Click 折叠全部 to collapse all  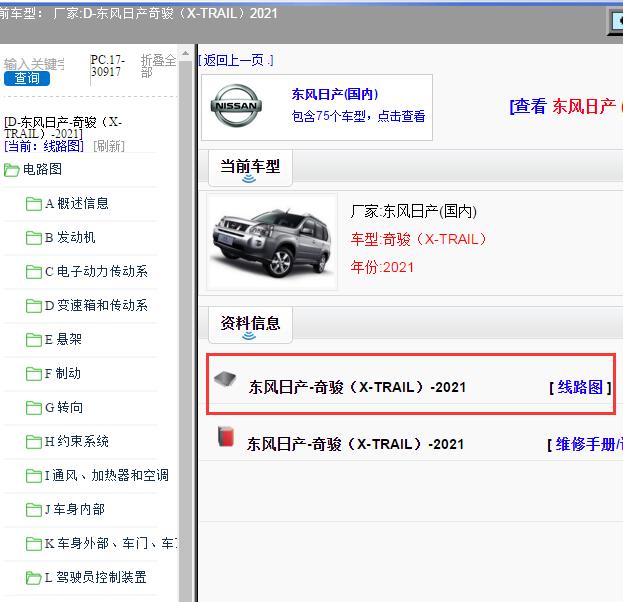[158, 66]
